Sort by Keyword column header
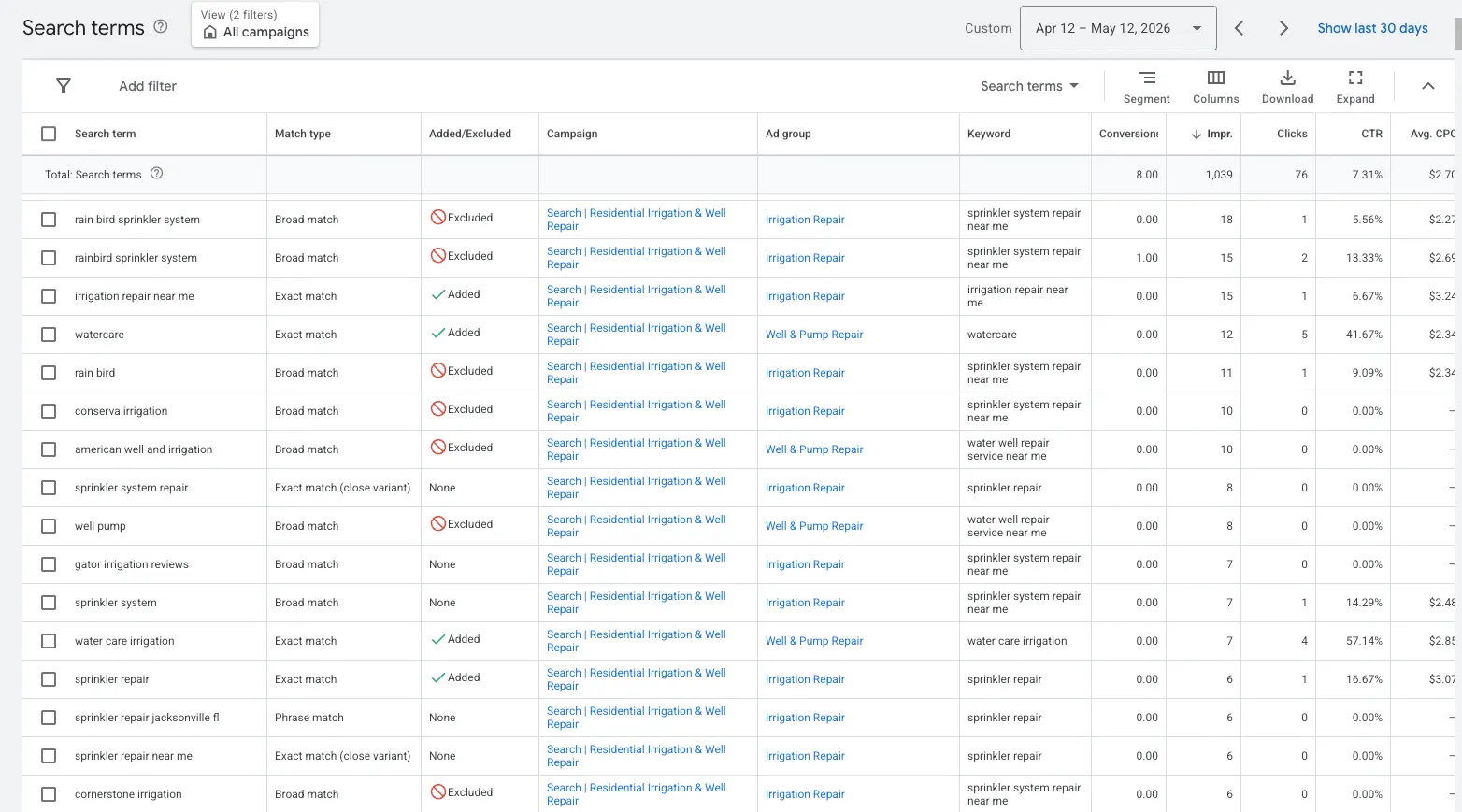Viewport: 1462px width, 812px height. click(989, 134)
